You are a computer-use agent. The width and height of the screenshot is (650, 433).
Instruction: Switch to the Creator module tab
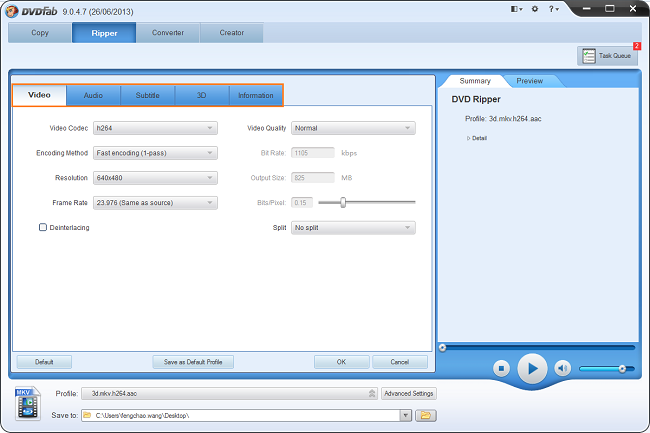coord(232,33)
